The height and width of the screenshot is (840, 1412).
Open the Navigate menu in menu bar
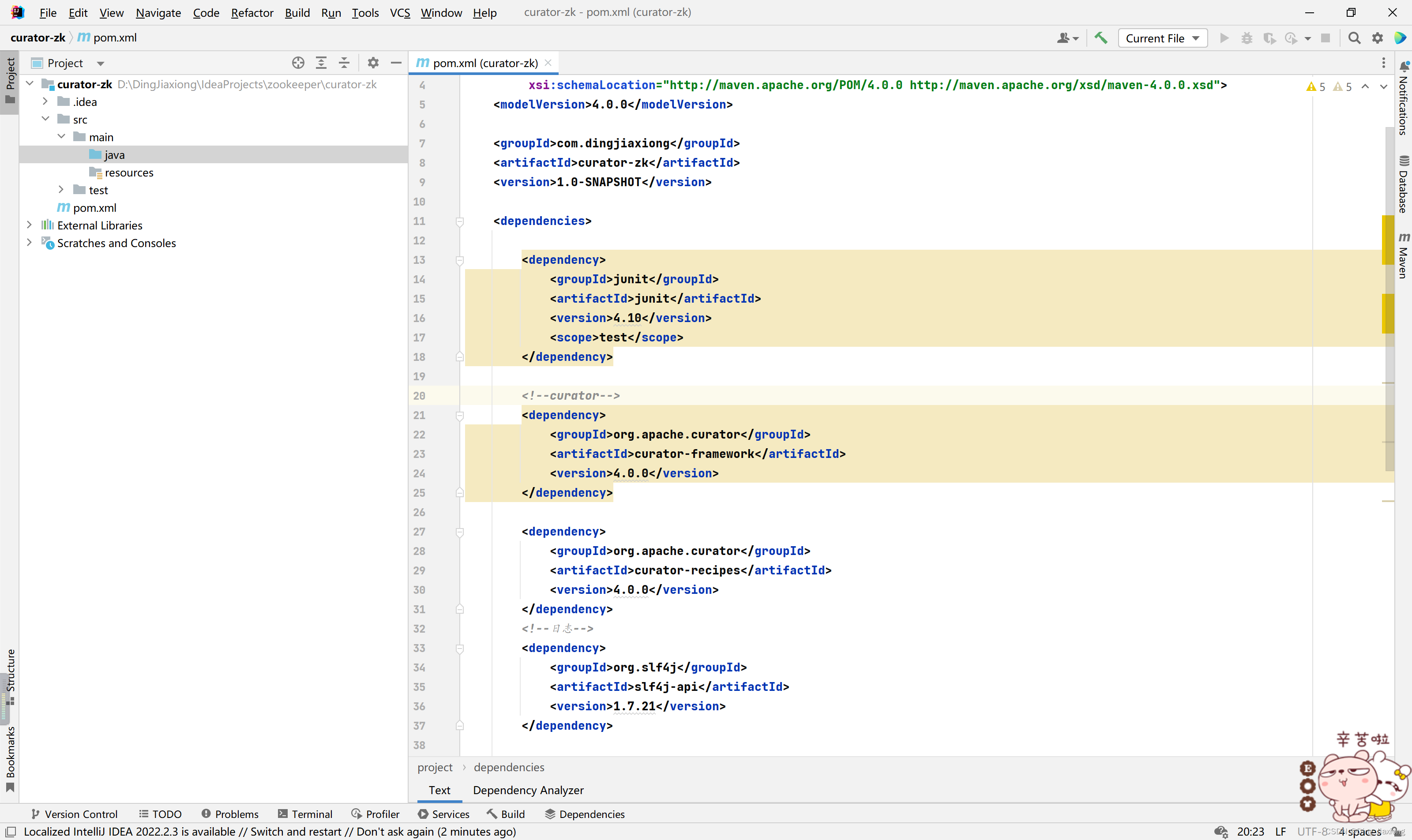(x=157, y=12)
